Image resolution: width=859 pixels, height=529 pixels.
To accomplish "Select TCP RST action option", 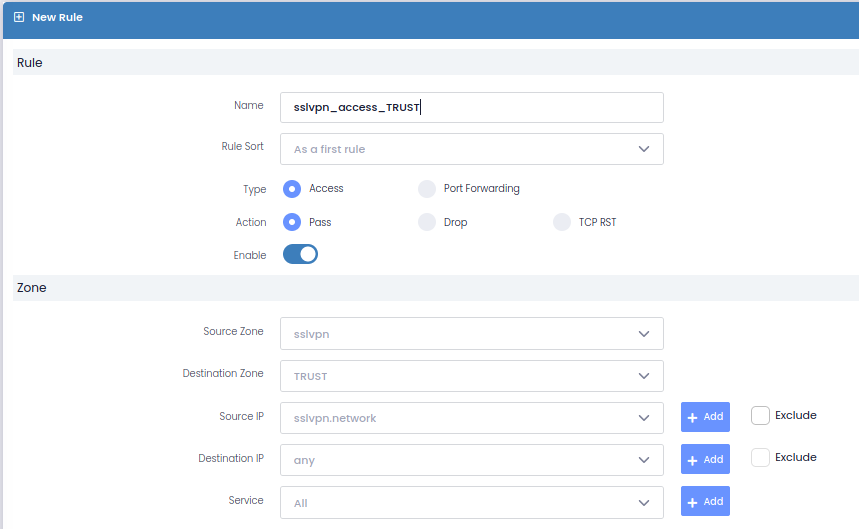I will 562,222.
